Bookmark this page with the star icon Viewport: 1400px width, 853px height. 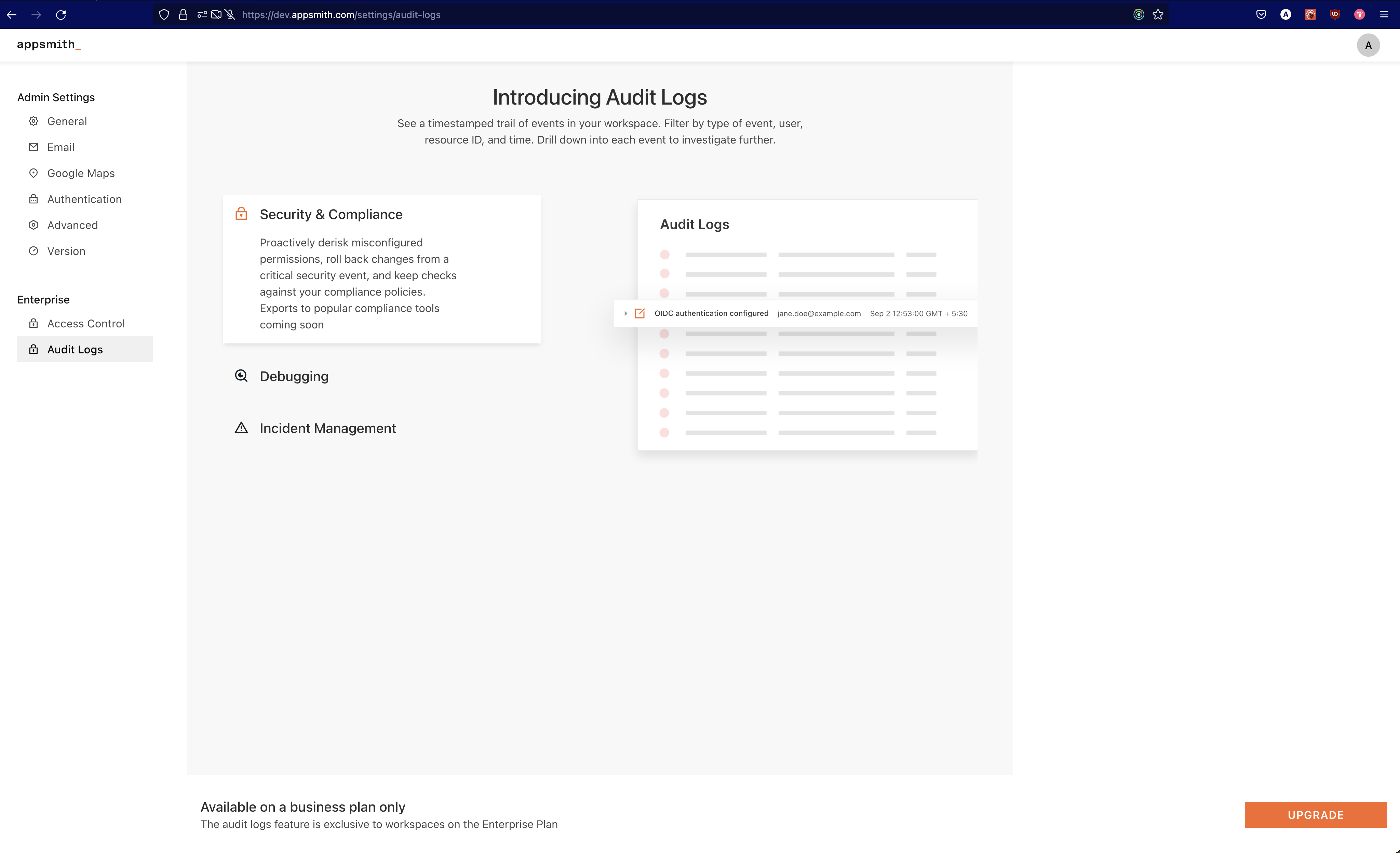1157,15
